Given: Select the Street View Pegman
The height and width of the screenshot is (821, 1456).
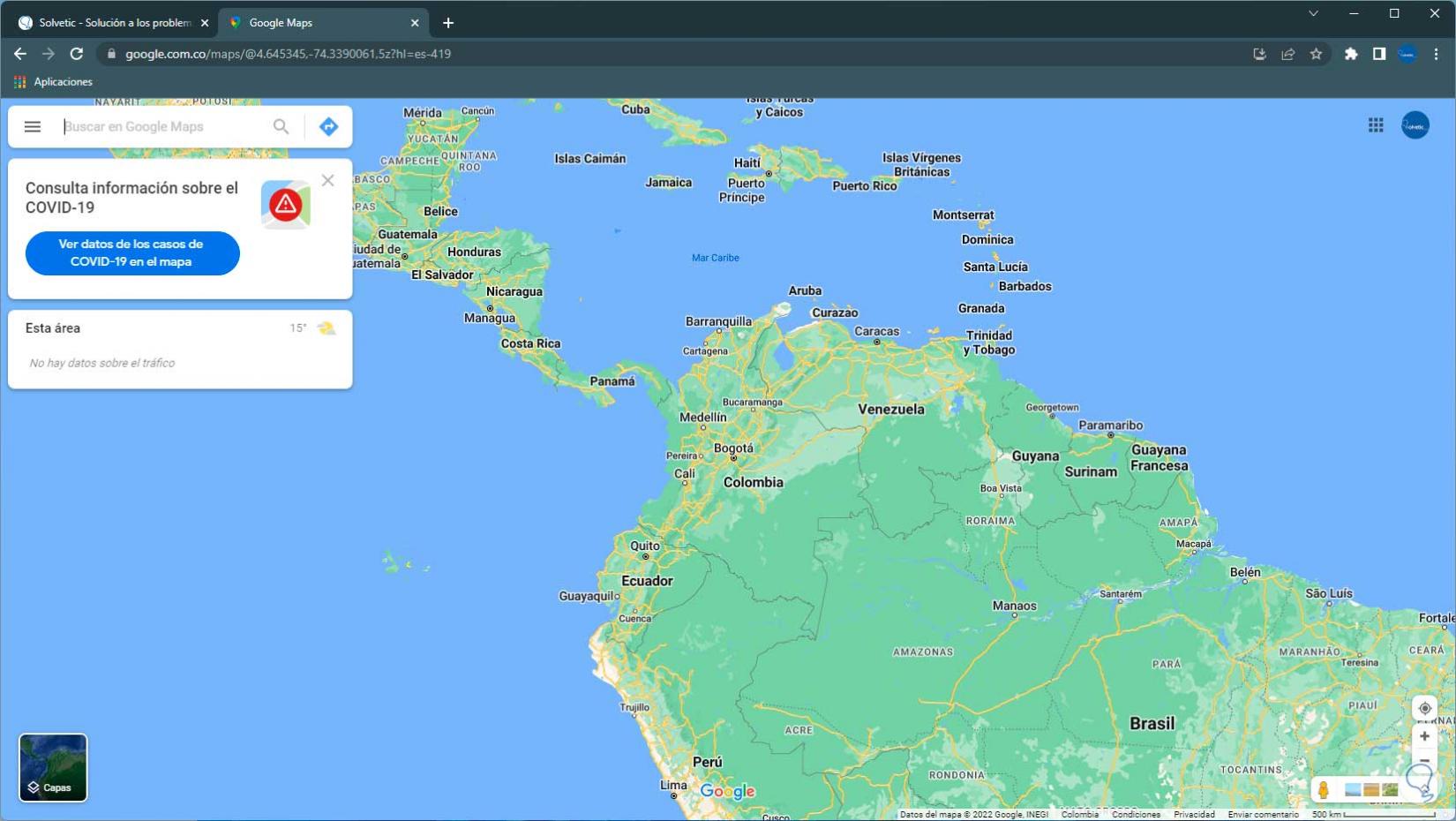Looking at the screenshot, I should tap(1323, 789).
